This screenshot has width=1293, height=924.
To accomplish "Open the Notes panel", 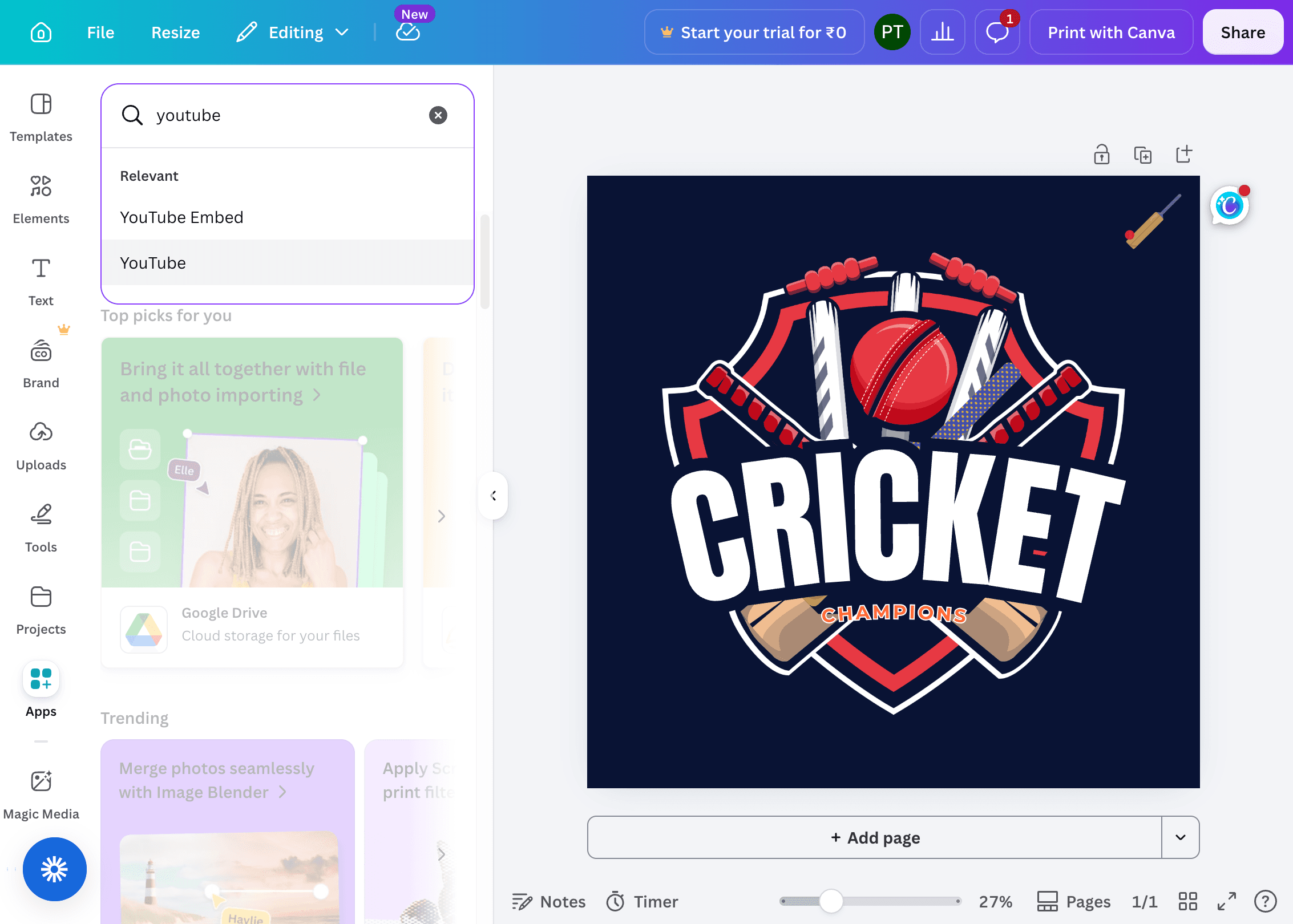I will pos(549,901).
